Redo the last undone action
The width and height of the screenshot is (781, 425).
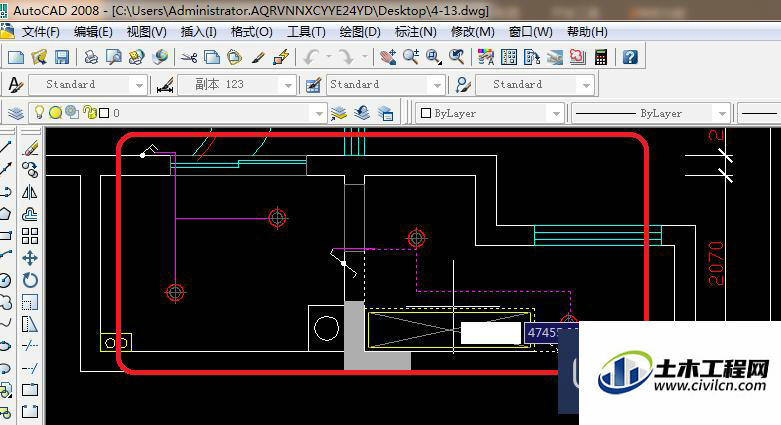tap(346, 57)
